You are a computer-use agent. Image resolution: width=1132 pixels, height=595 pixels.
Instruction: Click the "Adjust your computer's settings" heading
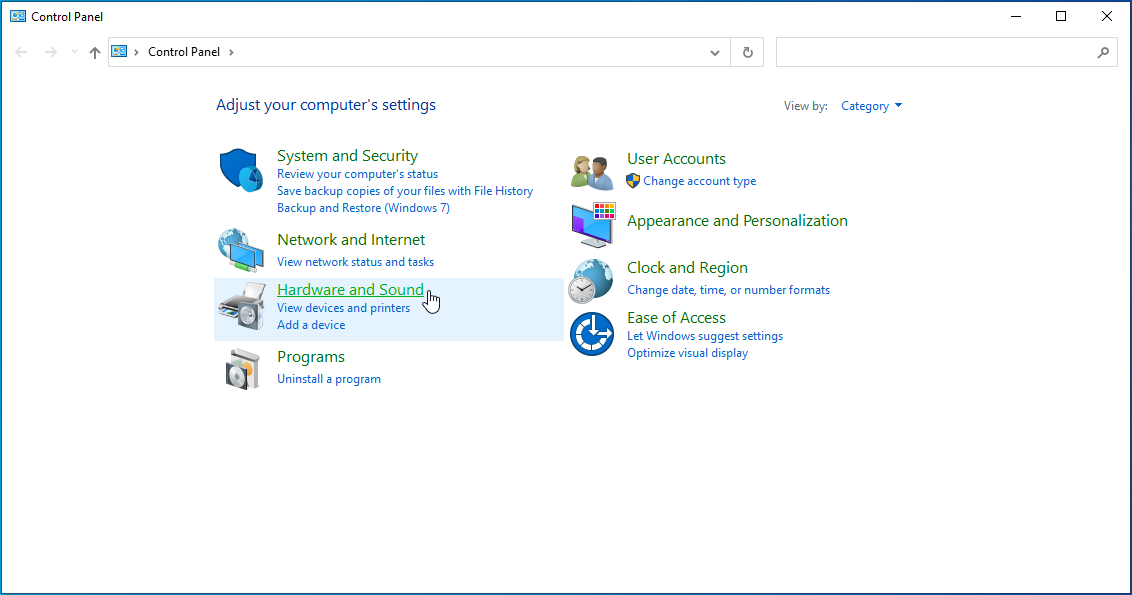[x=326, y=105]
